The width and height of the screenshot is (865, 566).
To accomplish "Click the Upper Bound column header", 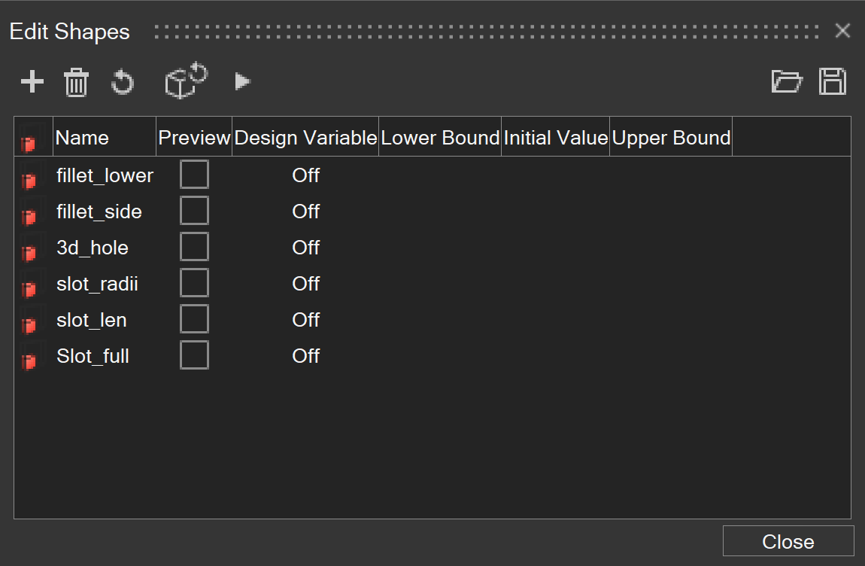I will click(x=671, y=137).
